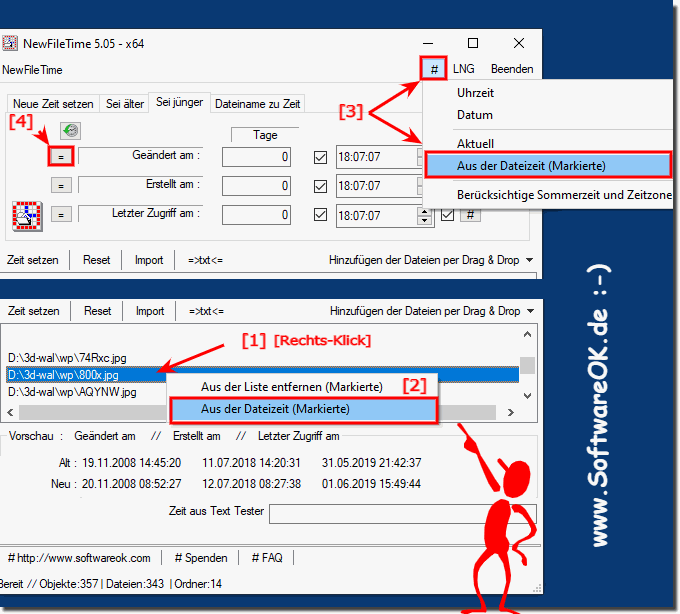Minimize the NewFileTime window

click(428, 43)
